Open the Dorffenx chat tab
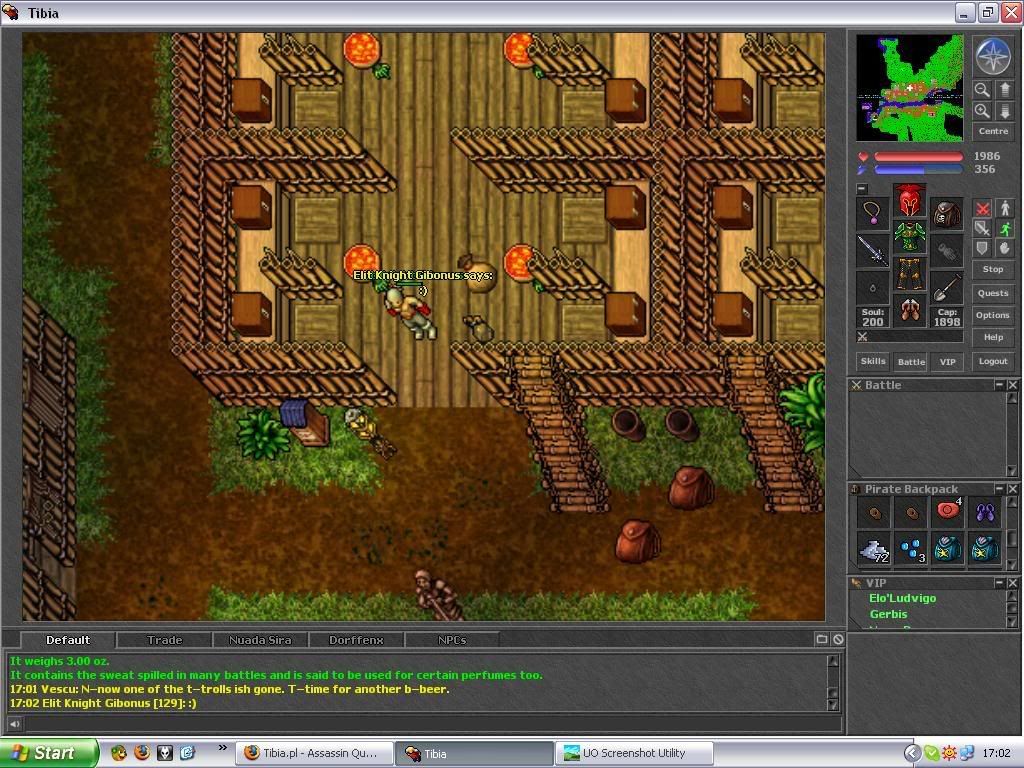Screen dimensions: 1024x768 click(x=356, y=640)
